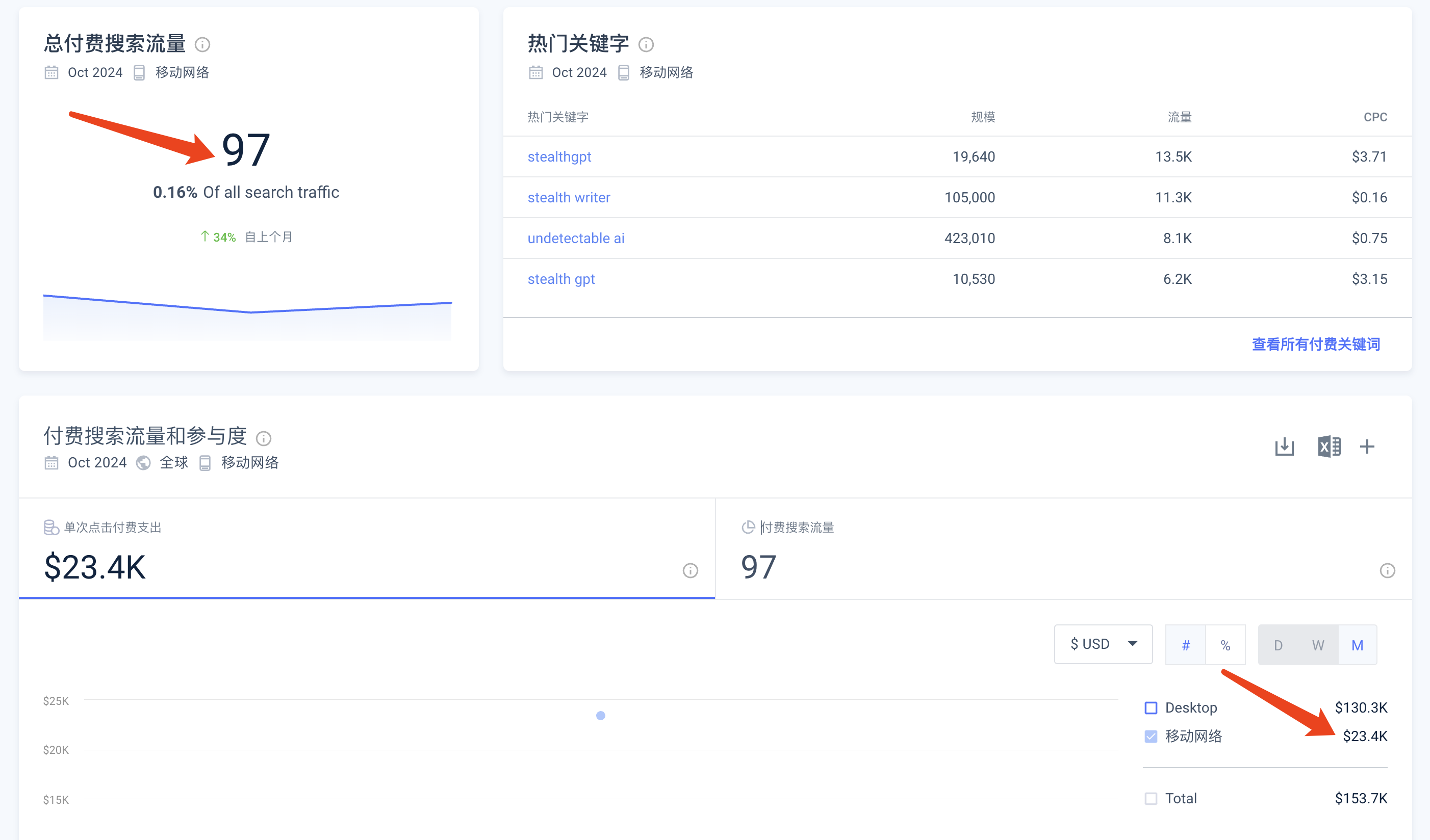Open the undetectable ai keyword link

[575, 238]
